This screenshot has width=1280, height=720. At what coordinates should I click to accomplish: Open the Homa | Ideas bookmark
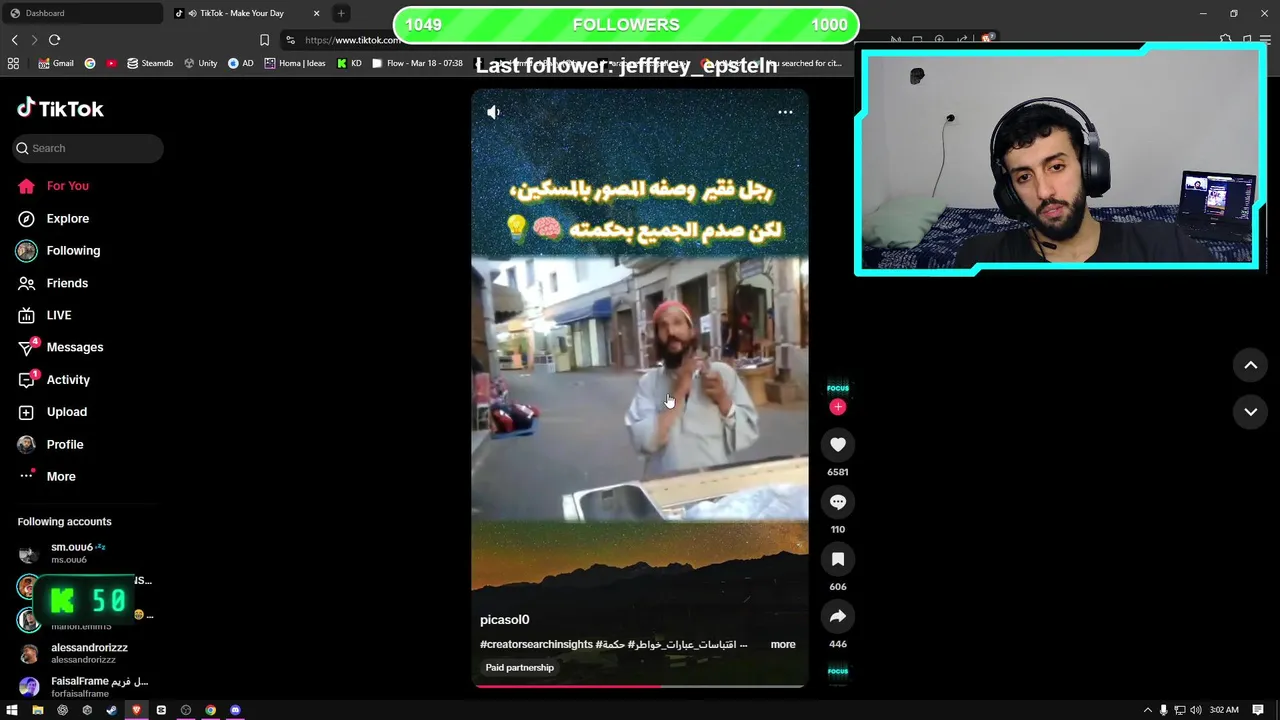295,63
